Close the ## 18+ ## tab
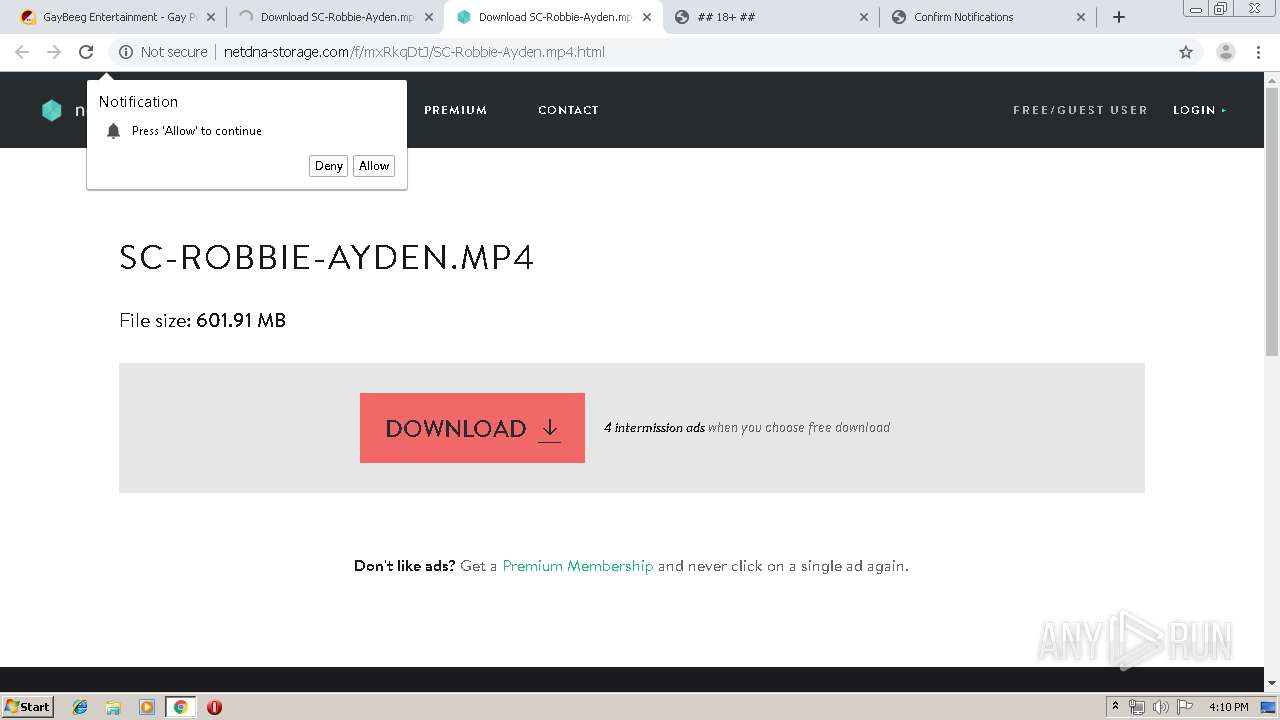This screenshot has height=720, width=1280. [x=864, y=17]
